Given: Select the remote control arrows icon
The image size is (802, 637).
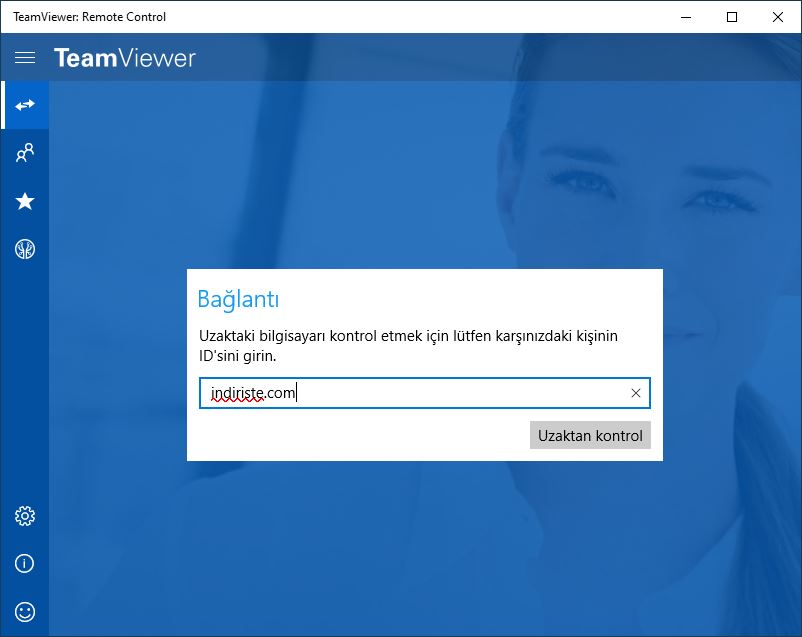Looking at the screenshot, I should pos(25,105).
